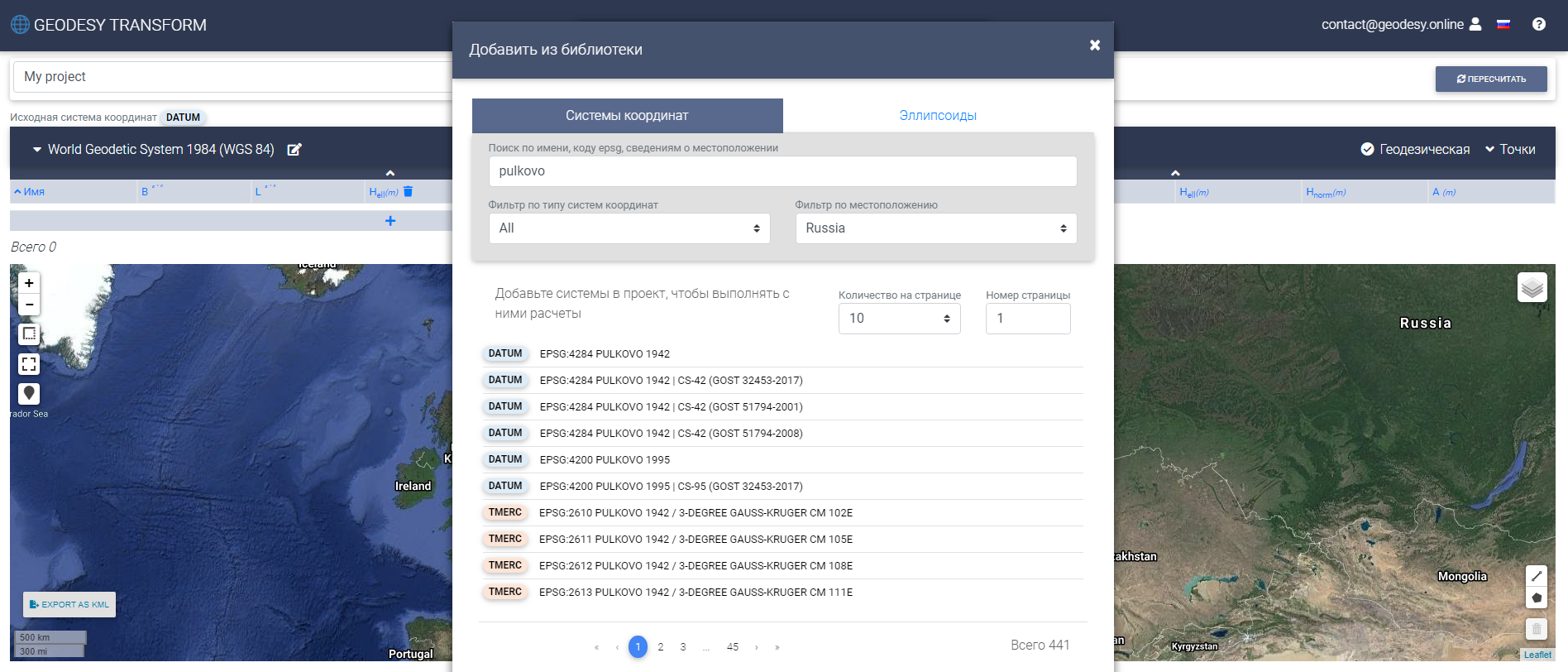
Task: Zoom in on the map
Action: coord(29,283)
